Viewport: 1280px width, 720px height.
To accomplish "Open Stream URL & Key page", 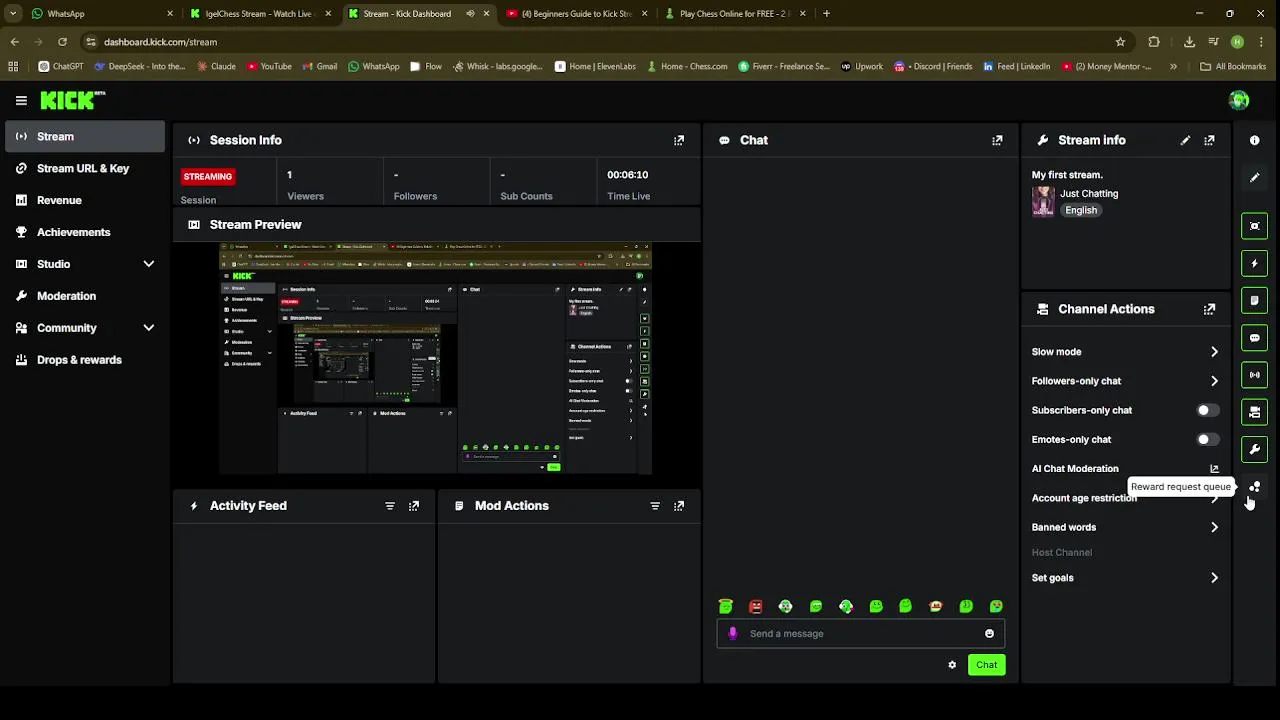I will pos(85,168).
